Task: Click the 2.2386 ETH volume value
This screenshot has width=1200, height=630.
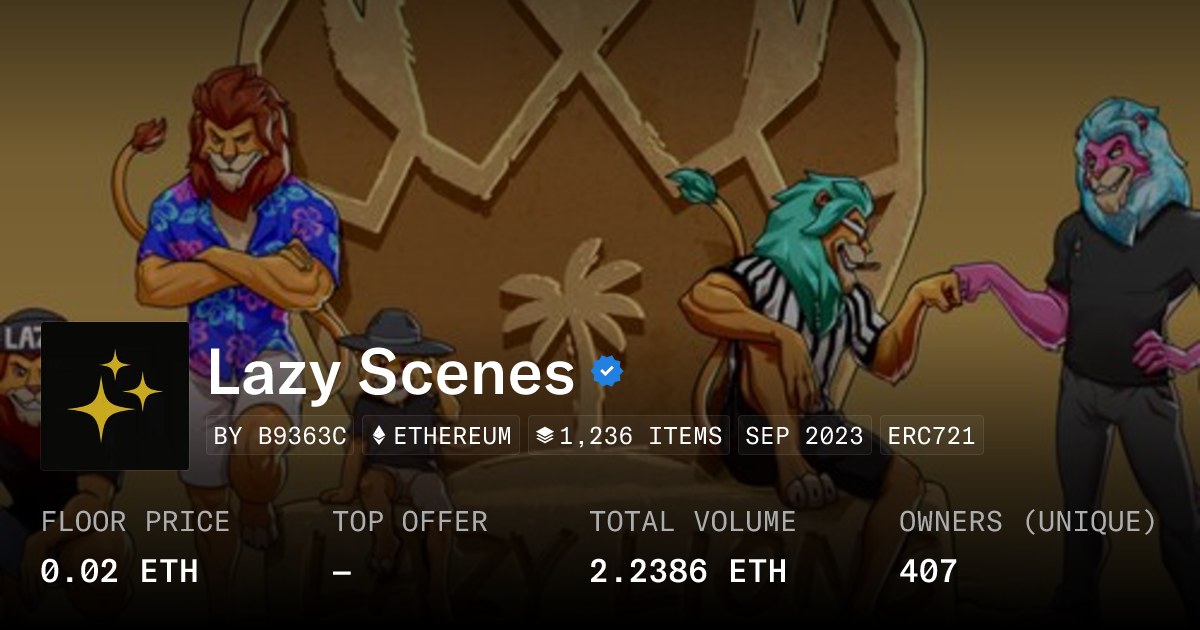Action: (688, 572)
